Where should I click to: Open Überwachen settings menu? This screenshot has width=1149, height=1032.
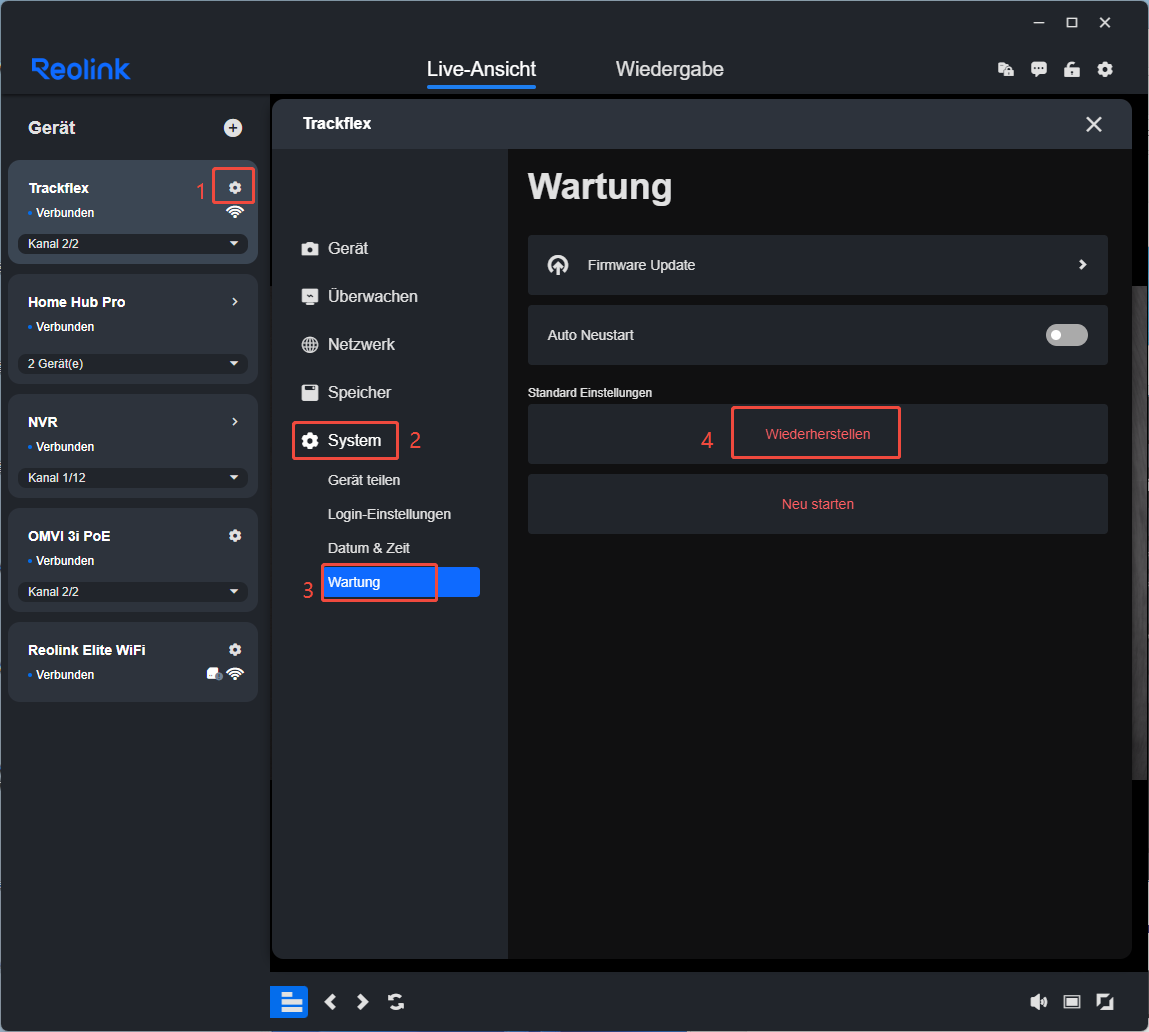pyautogui.click(x=359, y=296)
